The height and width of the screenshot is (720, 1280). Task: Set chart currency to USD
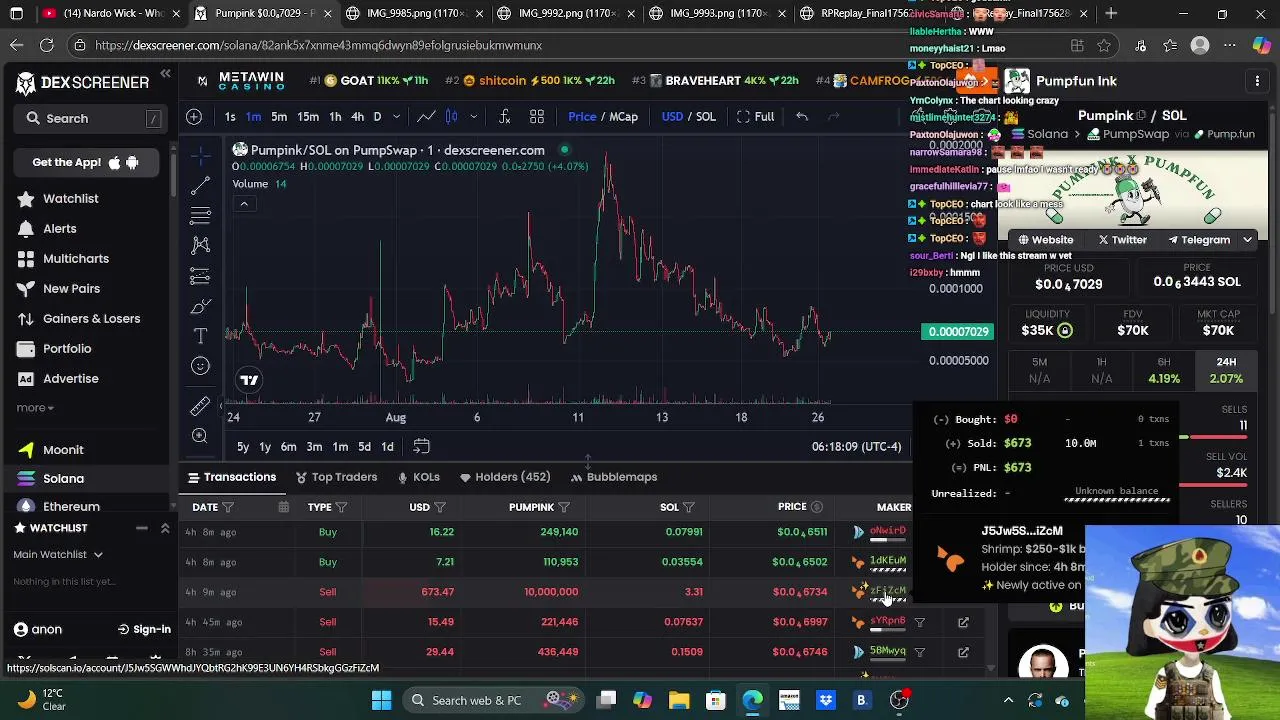(x=672, y=117)
